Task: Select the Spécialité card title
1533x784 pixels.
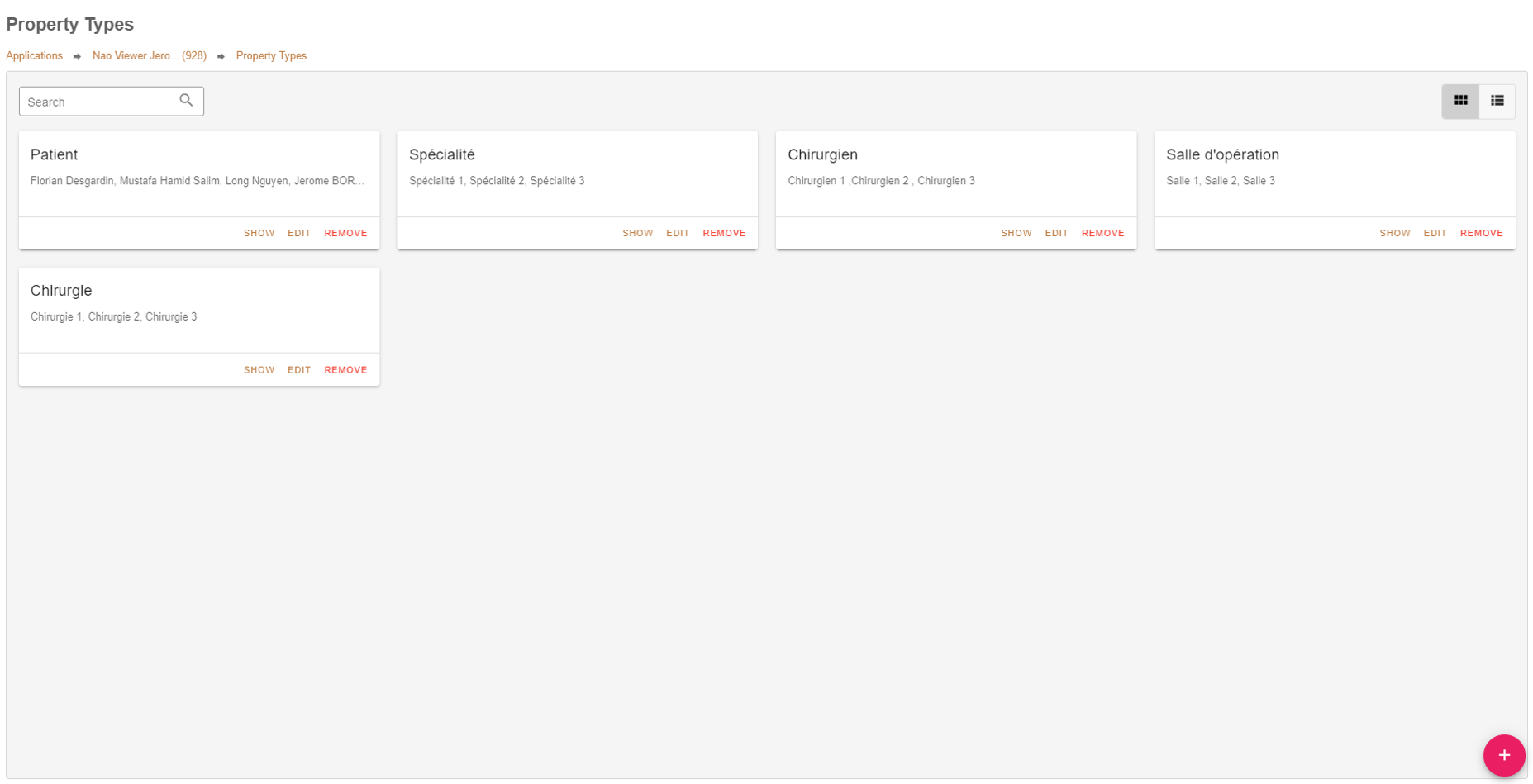Action: pos(442,154)
